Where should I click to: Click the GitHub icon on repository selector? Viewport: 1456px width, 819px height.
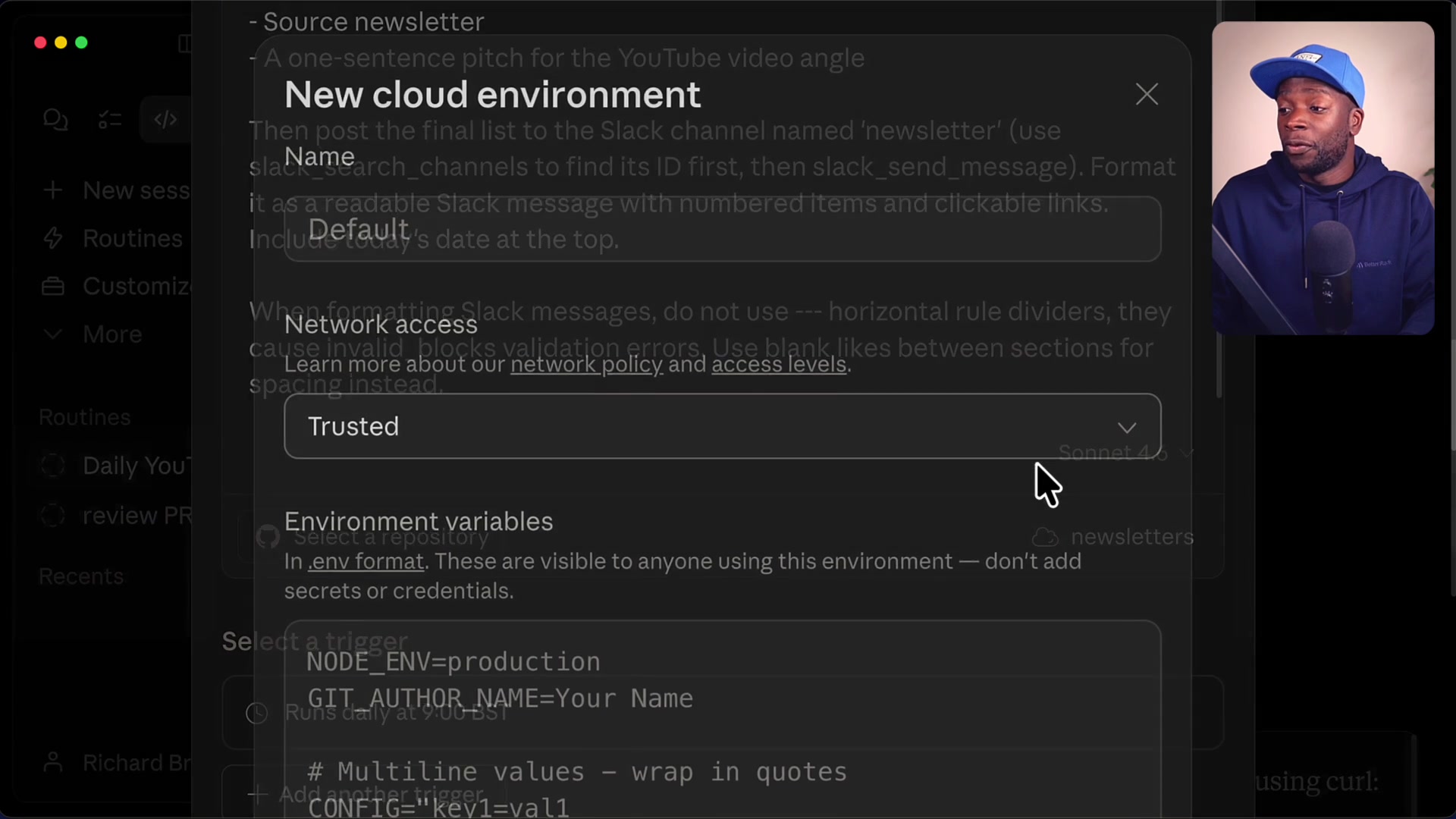268,536
